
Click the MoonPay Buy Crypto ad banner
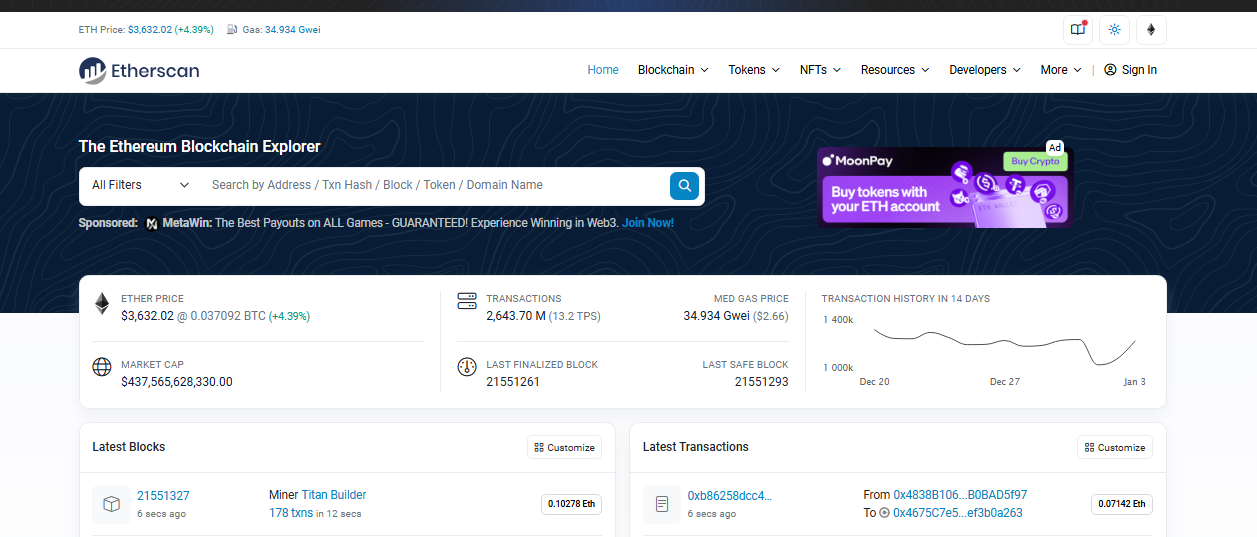[944, 187]
